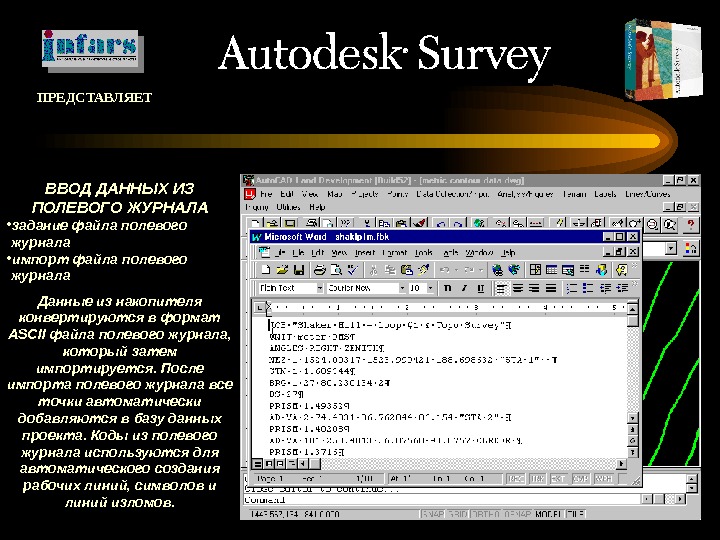Open the Format menu in Word

394,253
